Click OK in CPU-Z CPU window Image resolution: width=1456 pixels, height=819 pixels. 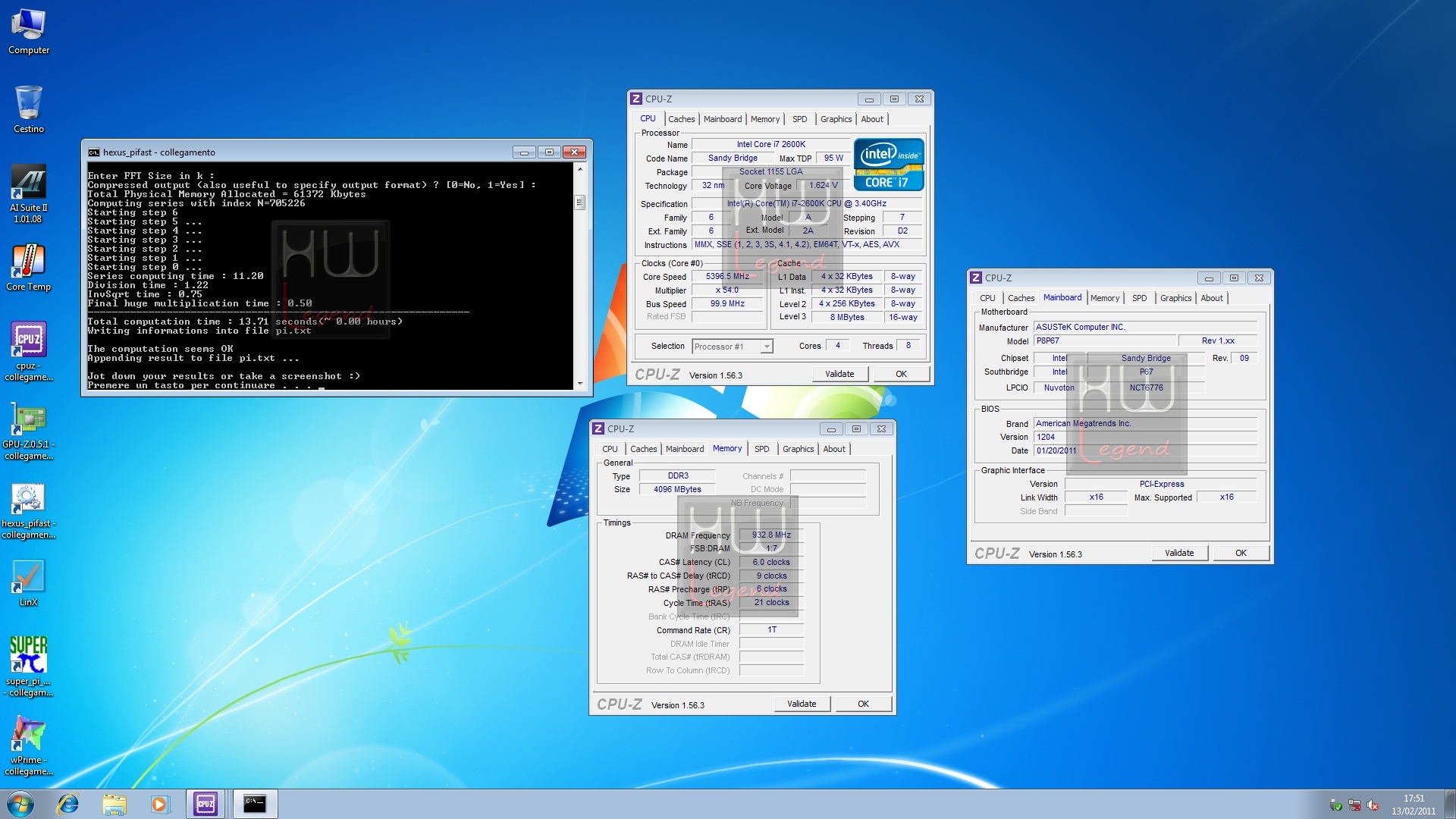(x=901, y=374)
